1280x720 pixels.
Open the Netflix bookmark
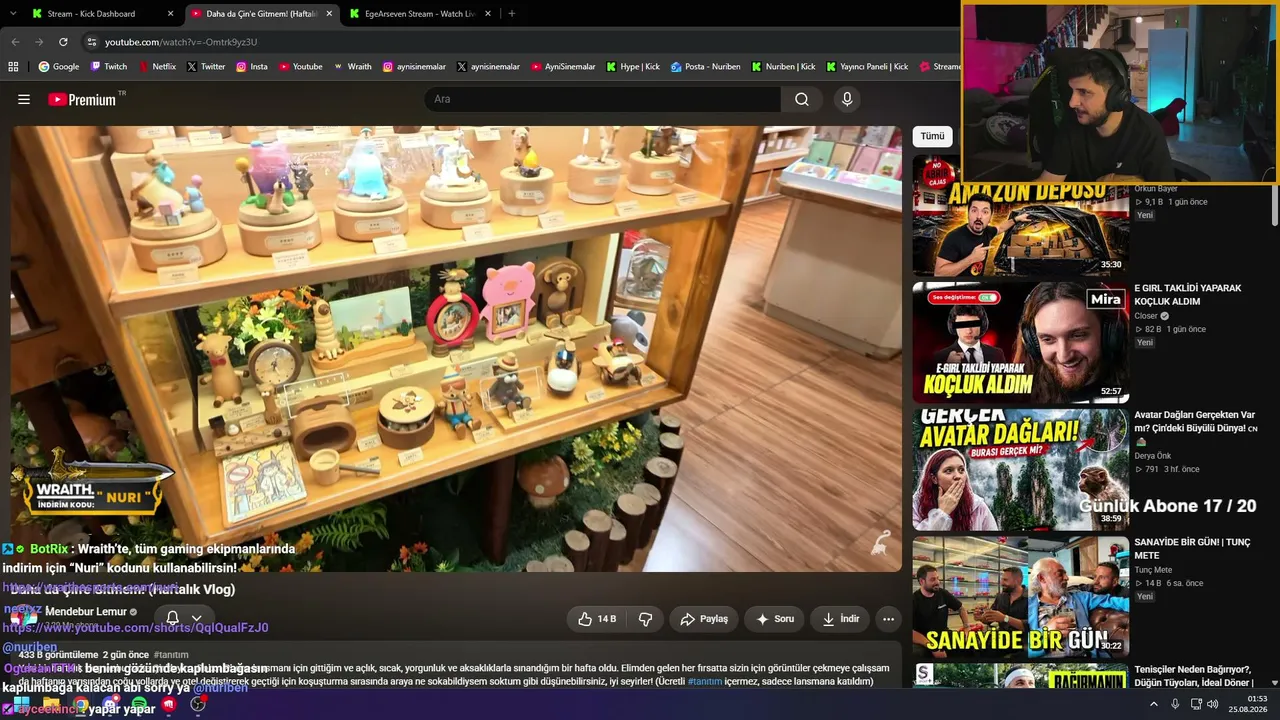(x=157, y=67)
